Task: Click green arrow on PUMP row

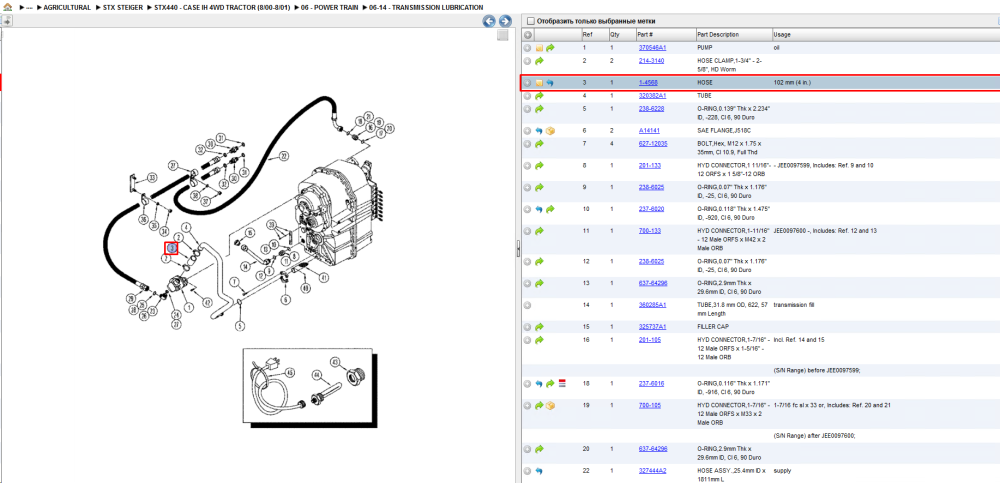Action: point(550,48)
